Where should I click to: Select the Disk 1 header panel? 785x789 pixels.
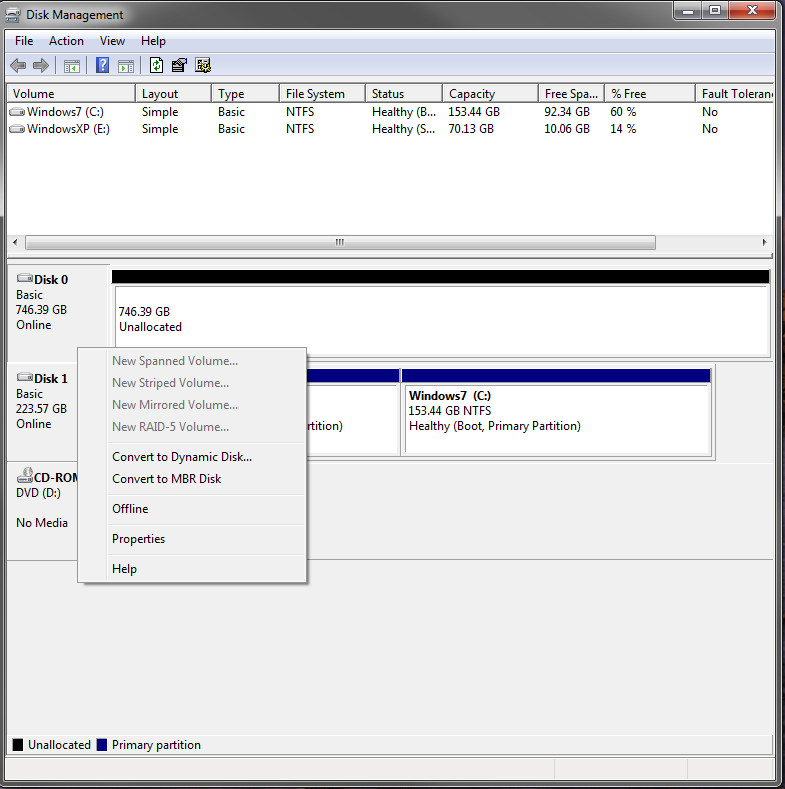(x=42, y=412)
